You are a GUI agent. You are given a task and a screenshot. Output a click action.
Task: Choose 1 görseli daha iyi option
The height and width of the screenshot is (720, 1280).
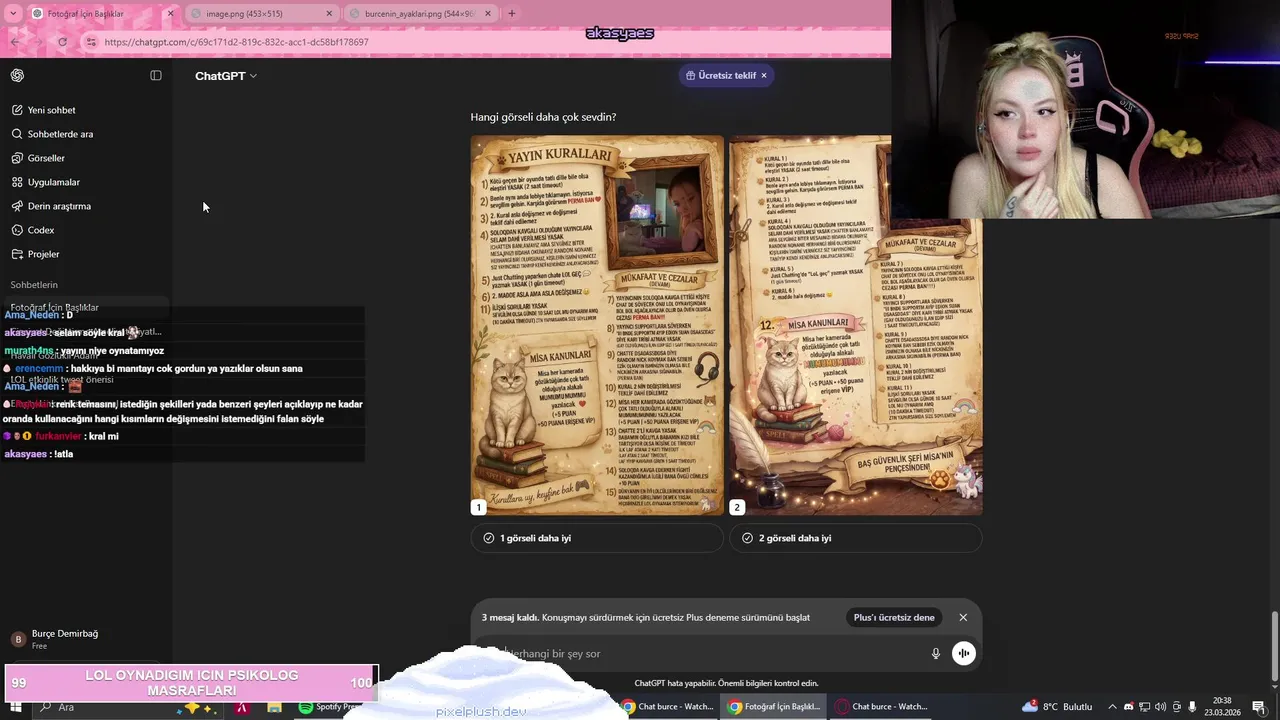(597, 538)
